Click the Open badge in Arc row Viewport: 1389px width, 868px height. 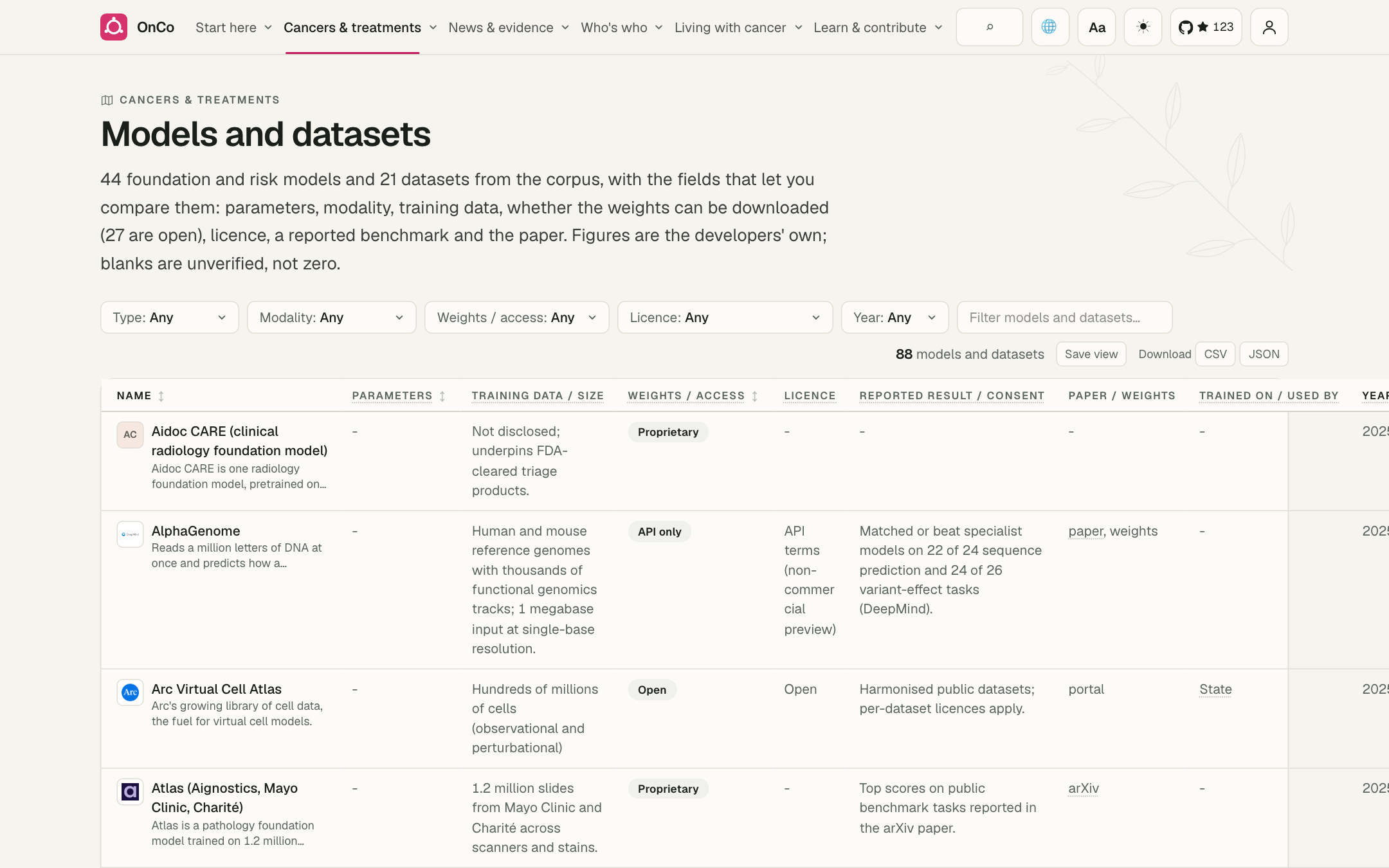[x=652, y=690]
